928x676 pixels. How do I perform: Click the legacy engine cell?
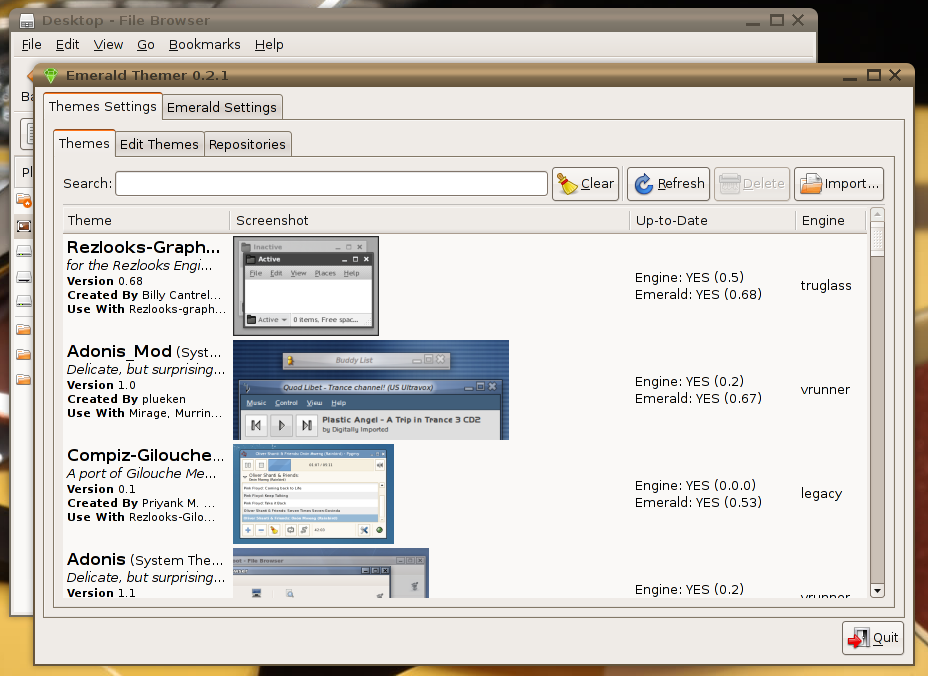821,494
